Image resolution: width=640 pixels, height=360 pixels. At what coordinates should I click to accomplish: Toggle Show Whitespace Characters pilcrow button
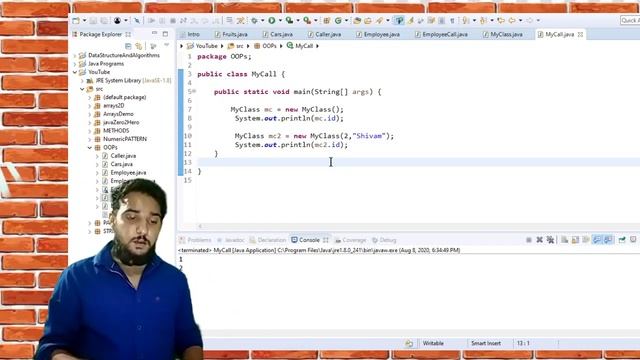pyautogui.click(x=452, y=20)
